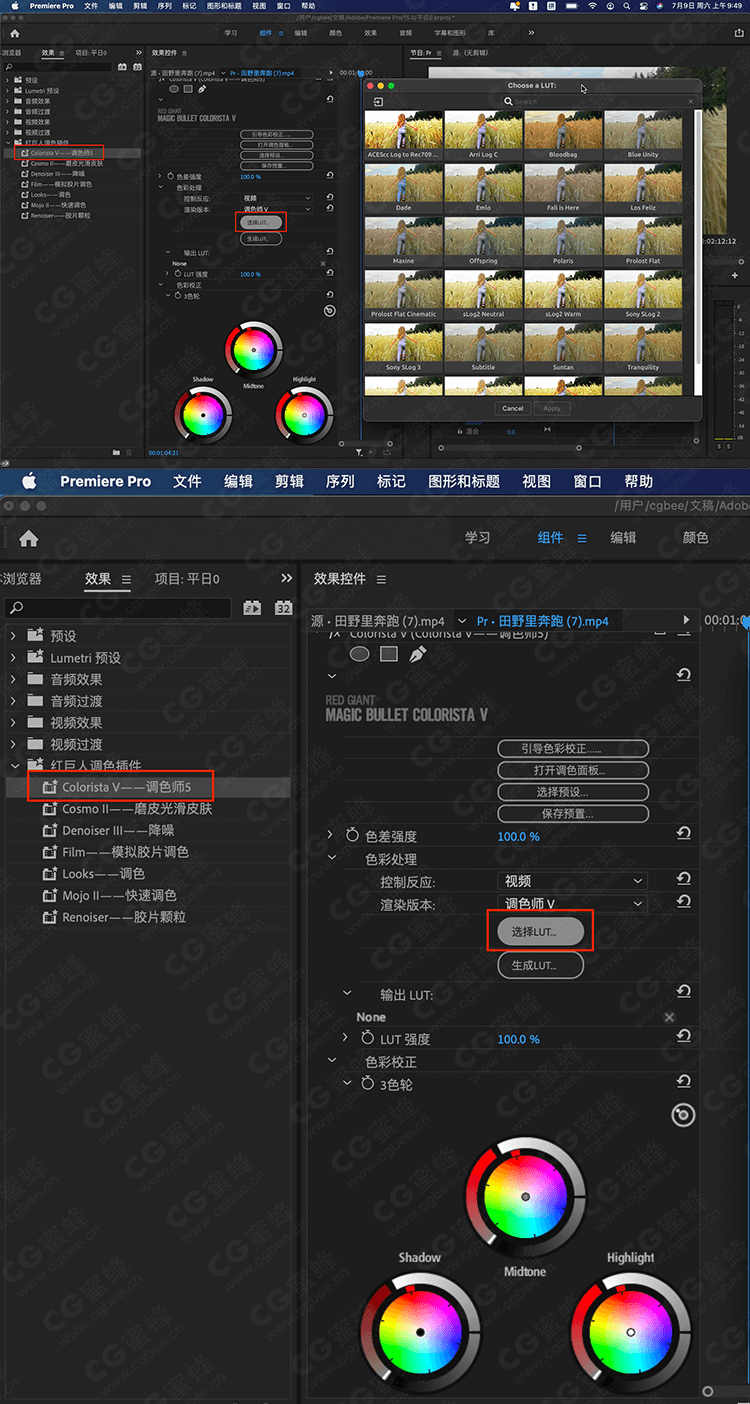Reset 3色轮 parameter in the enlarged view
The width and height of the screenshot is (750, 1404).
pyautogui.click(x=684, y=1082)
